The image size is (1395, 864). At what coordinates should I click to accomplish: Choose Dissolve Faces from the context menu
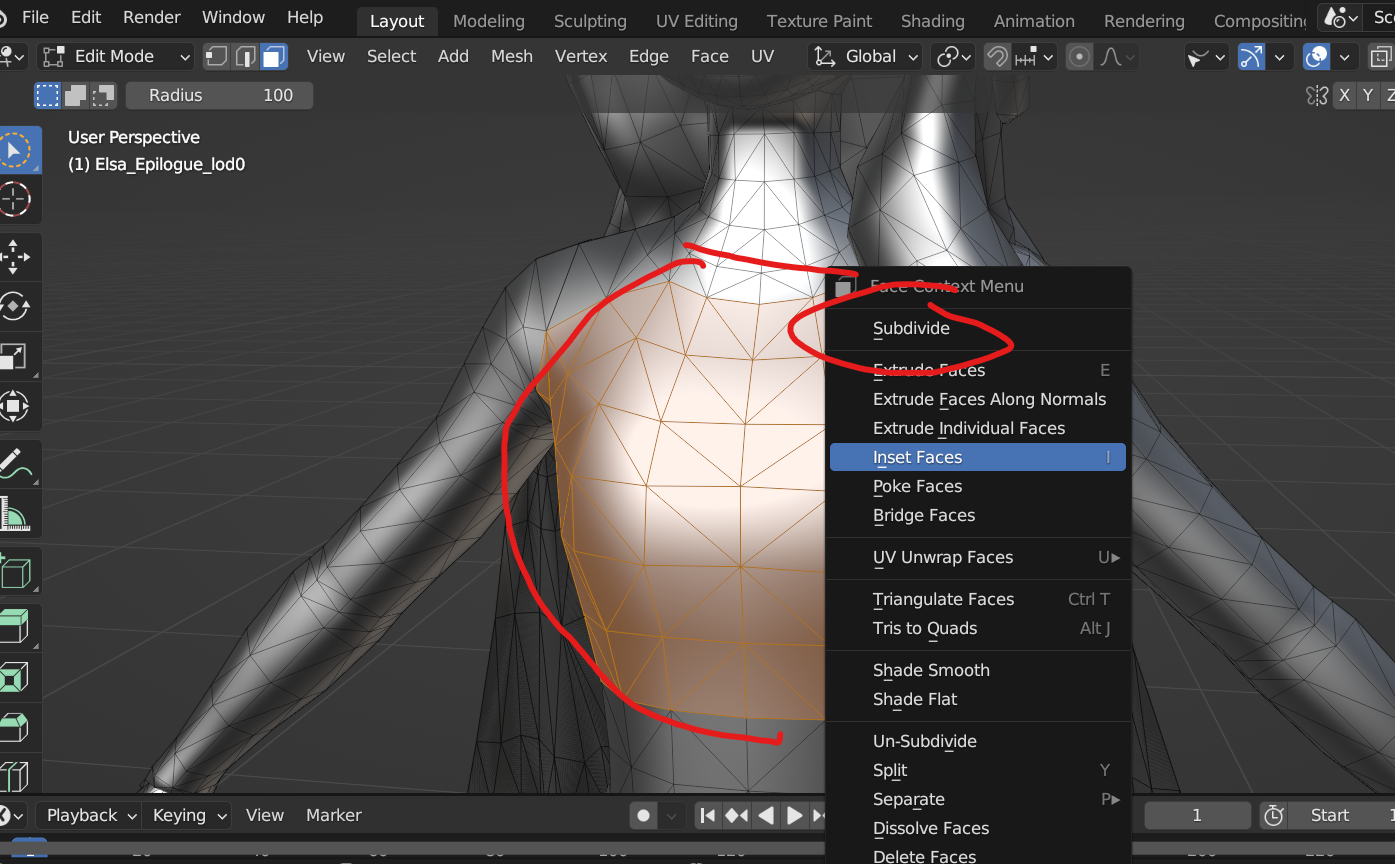tap(978, 828)
